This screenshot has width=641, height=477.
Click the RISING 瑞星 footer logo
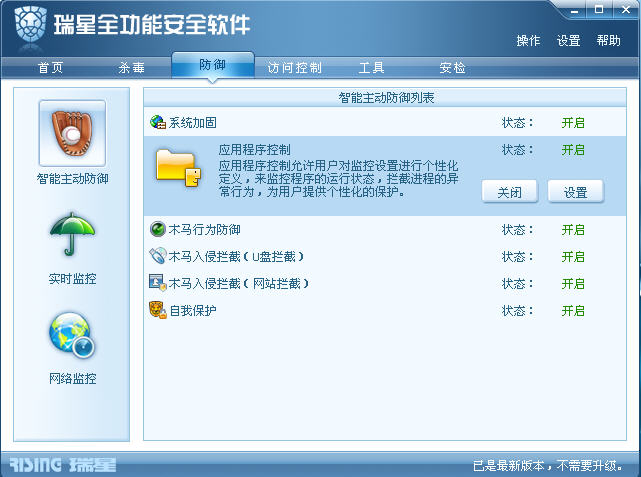63,465
